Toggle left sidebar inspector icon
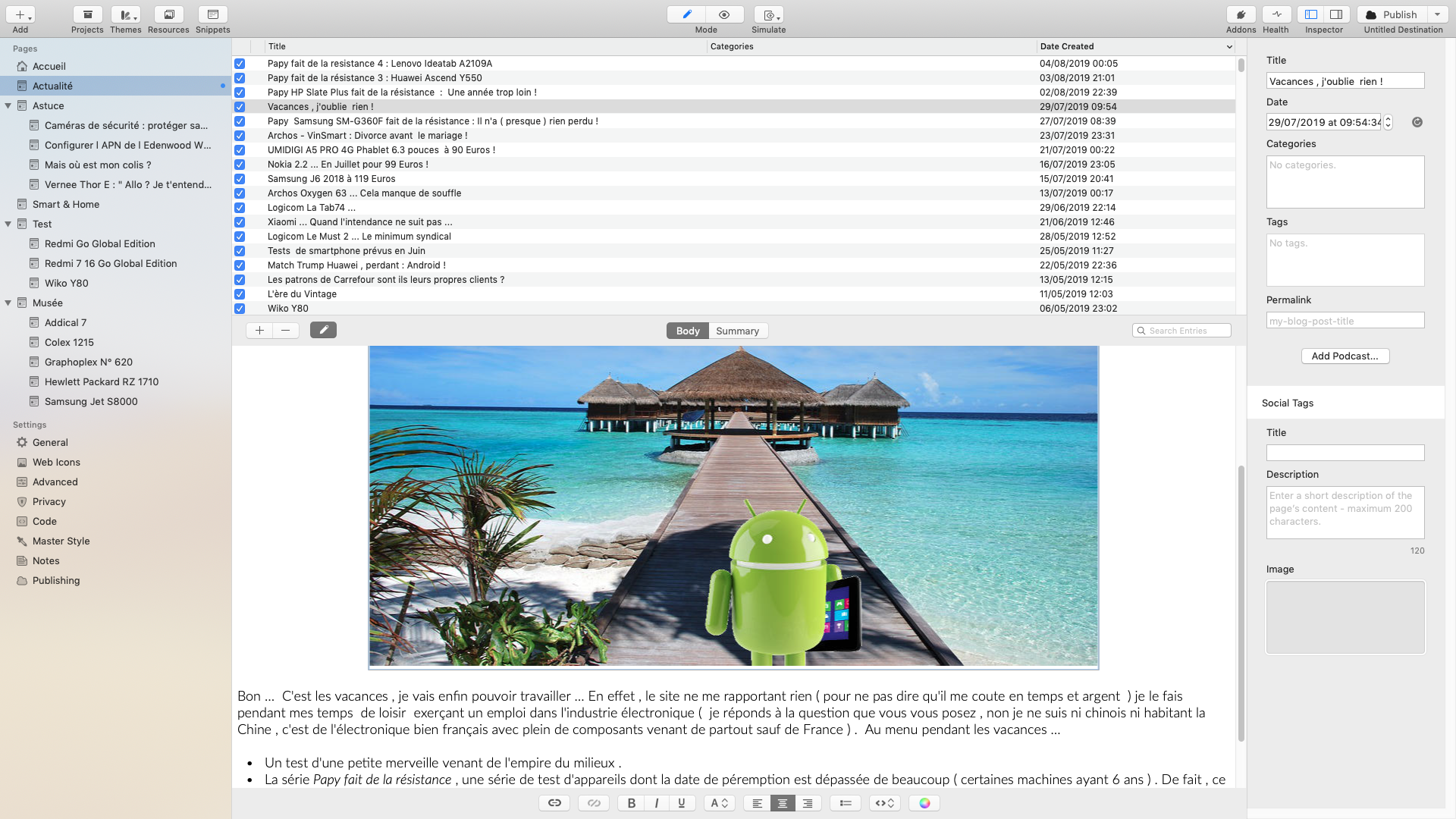The image size is (1456, 819). pyautogui.click(x=1311, y=14)
